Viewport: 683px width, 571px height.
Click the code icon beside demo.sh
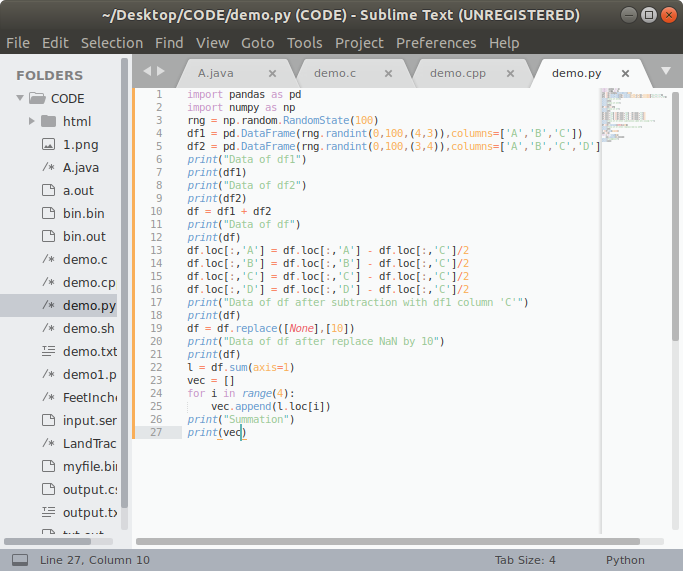[48, 328]
